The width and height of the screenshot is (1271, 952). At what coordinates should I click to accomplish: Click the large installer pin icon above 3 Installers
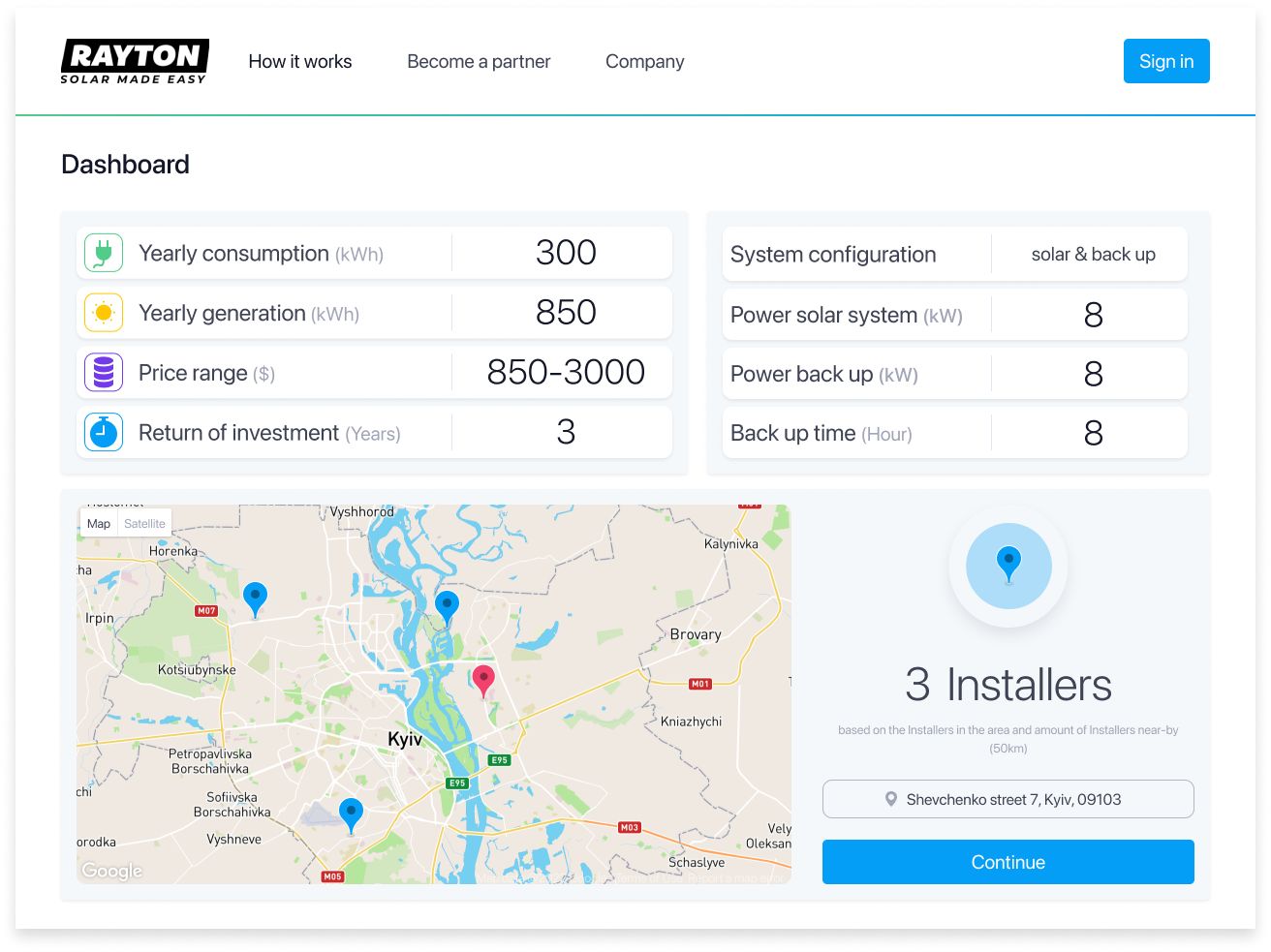(1008, 565)
